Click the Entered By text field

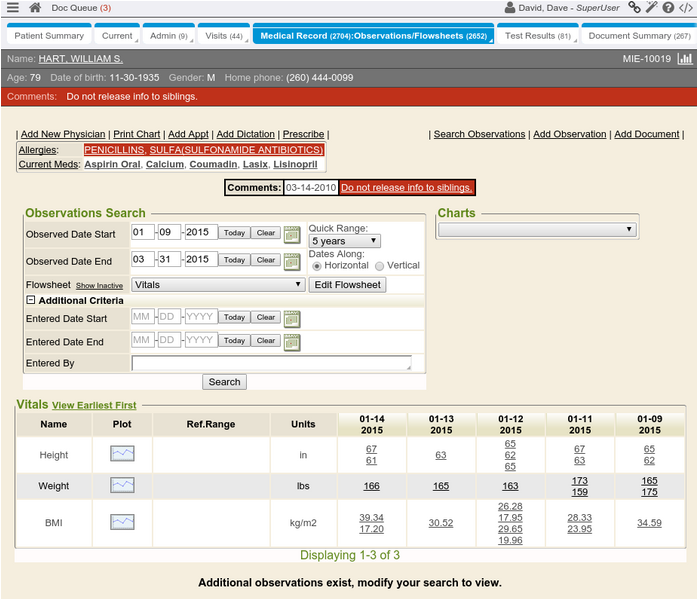coord(271,363)
